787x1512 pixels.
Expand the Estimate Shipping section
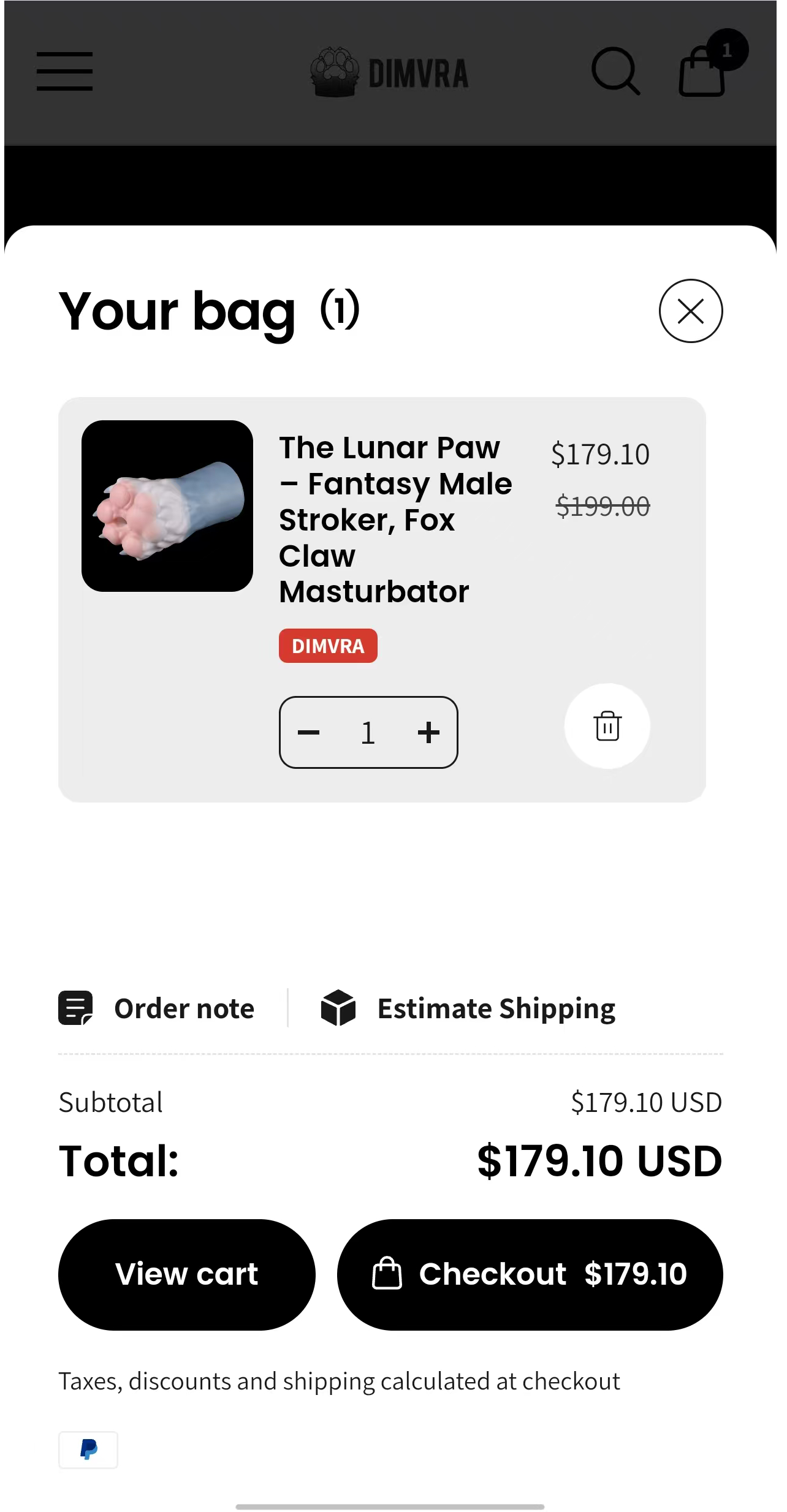click(496, 1009)
